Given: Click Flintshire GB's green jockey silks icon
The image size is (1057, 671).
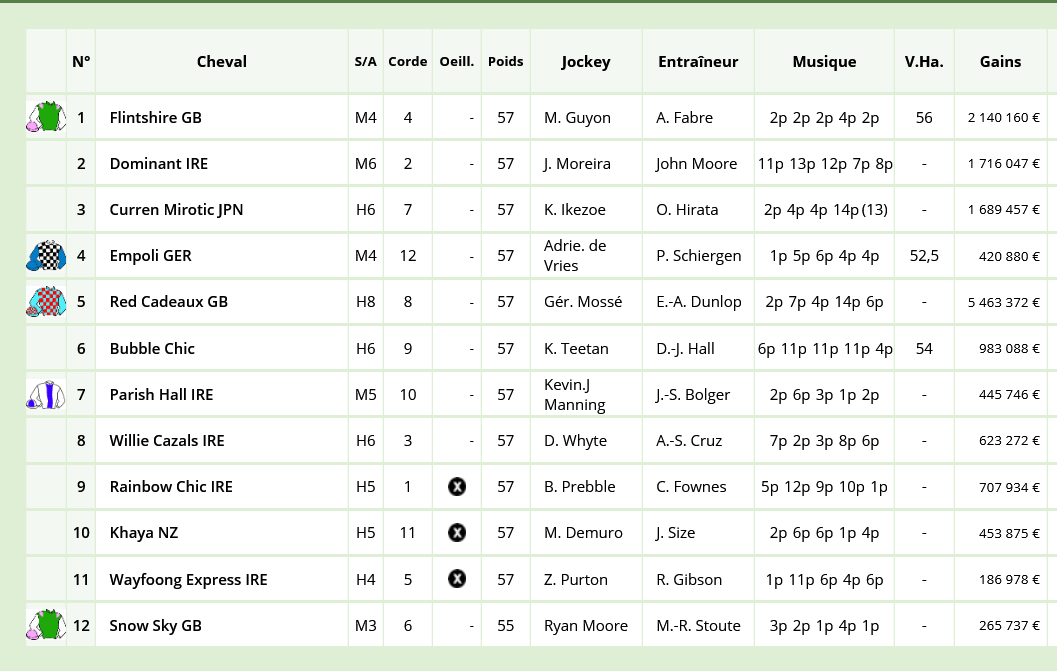Looking at the screenshot, I should (46, 117).
